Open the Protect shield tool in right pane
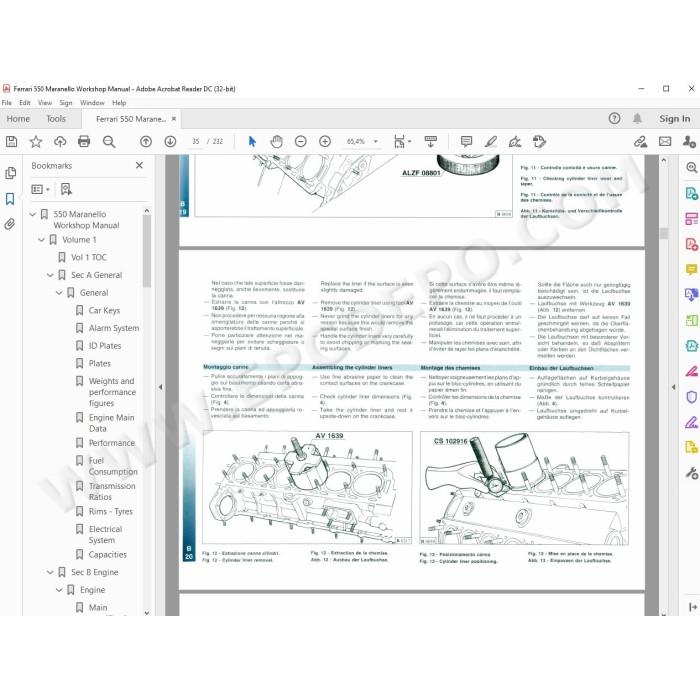Screen dimensions: 700x700 pos(691,397)
